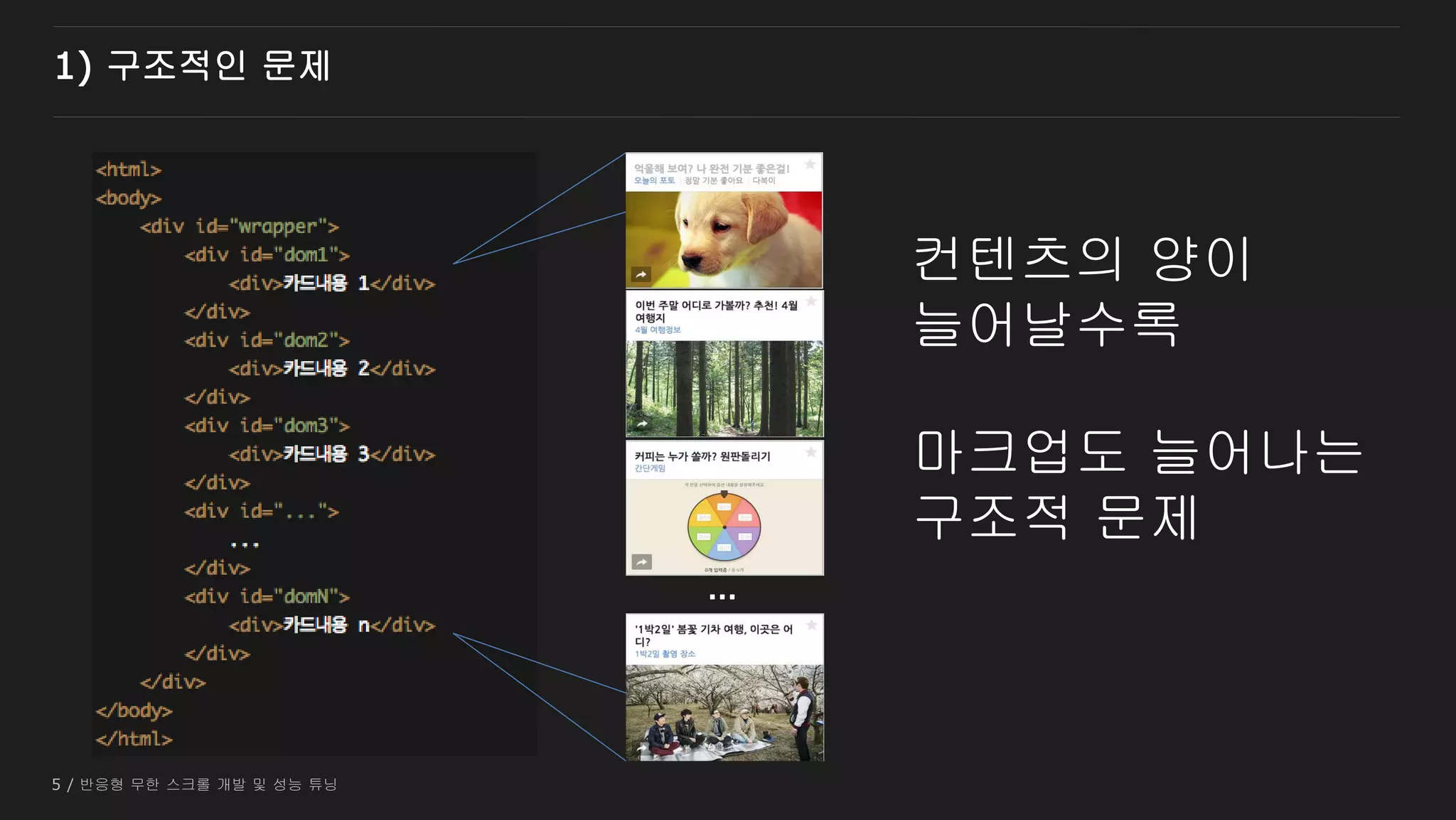Click the text 마크업도 늘어나는

pos(1139,452)
